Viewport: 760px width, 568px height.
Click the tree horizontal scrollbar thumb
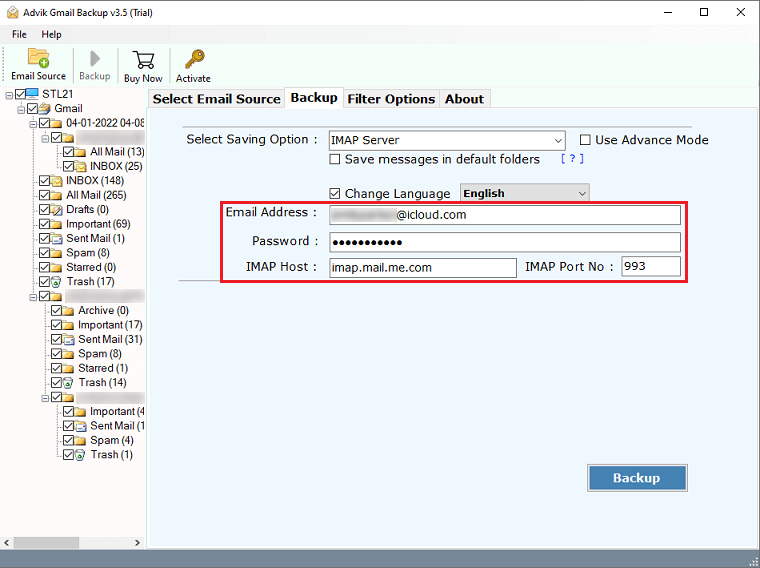click(47, 543)
